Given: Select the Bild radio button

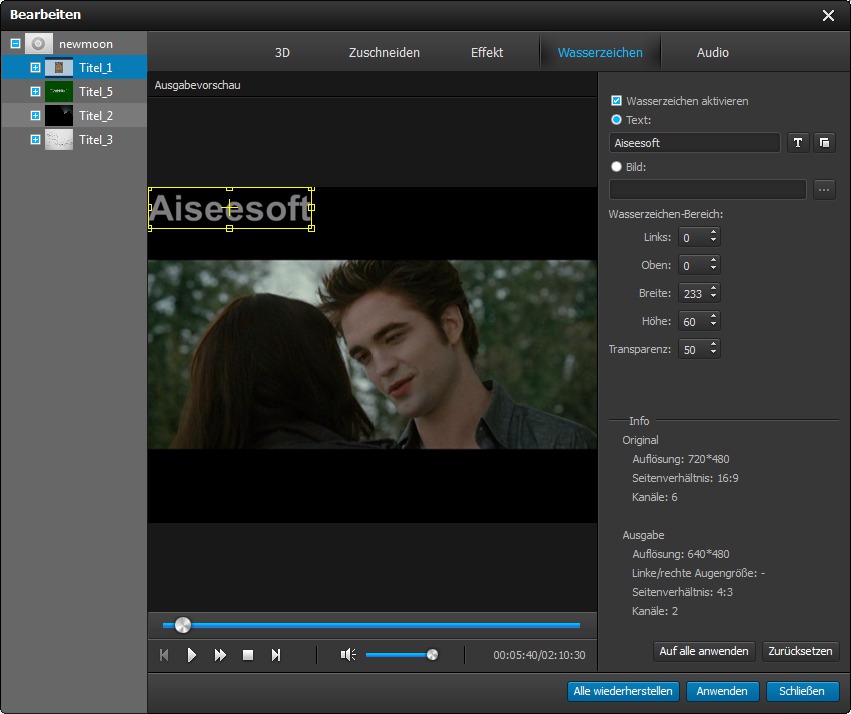Looking at the screenshot, I should (x=617, y=167).
